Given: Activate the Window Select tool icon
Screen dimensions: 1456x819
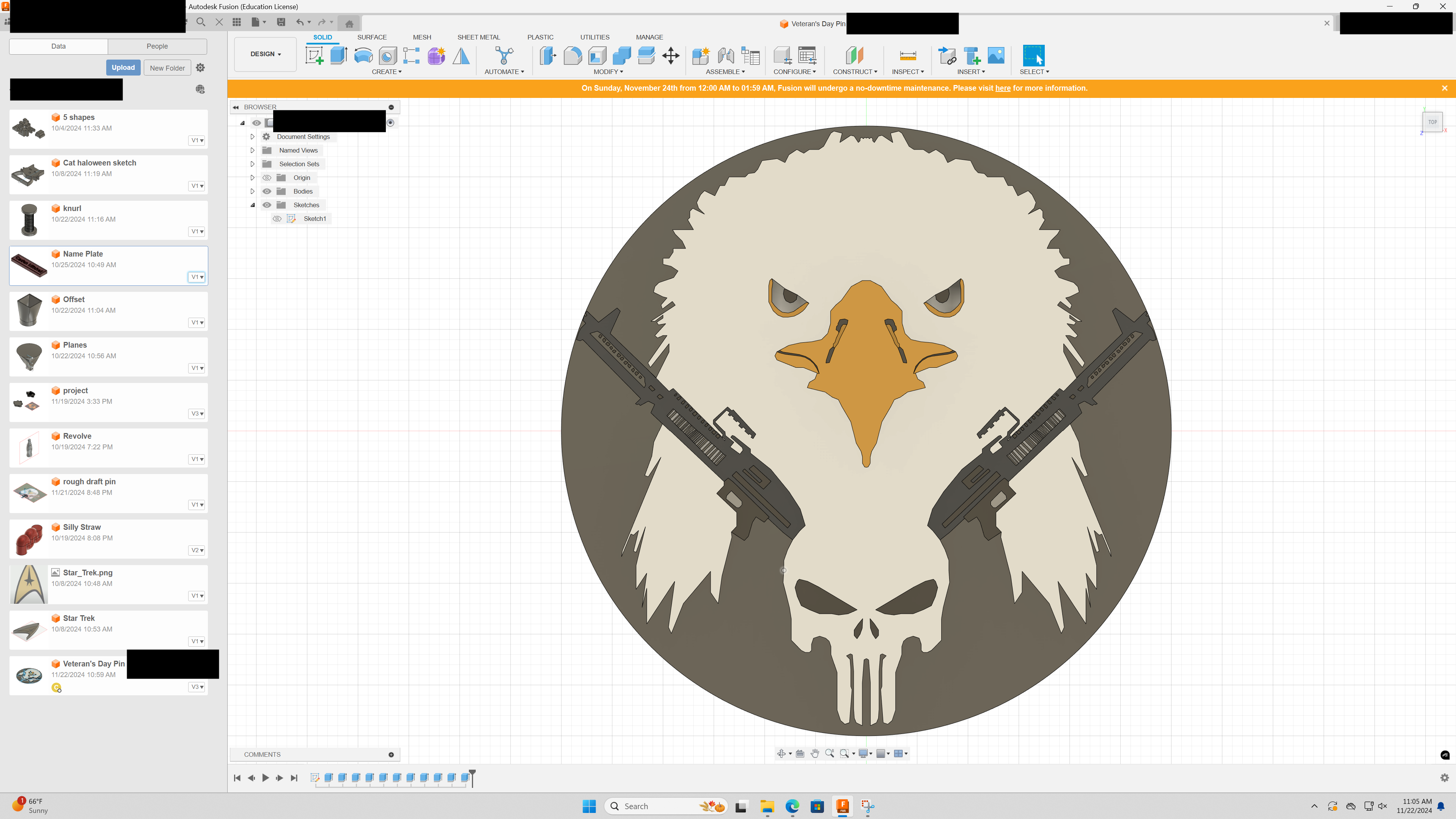Looking at the screenshot, I should (x=1034, y=55).
